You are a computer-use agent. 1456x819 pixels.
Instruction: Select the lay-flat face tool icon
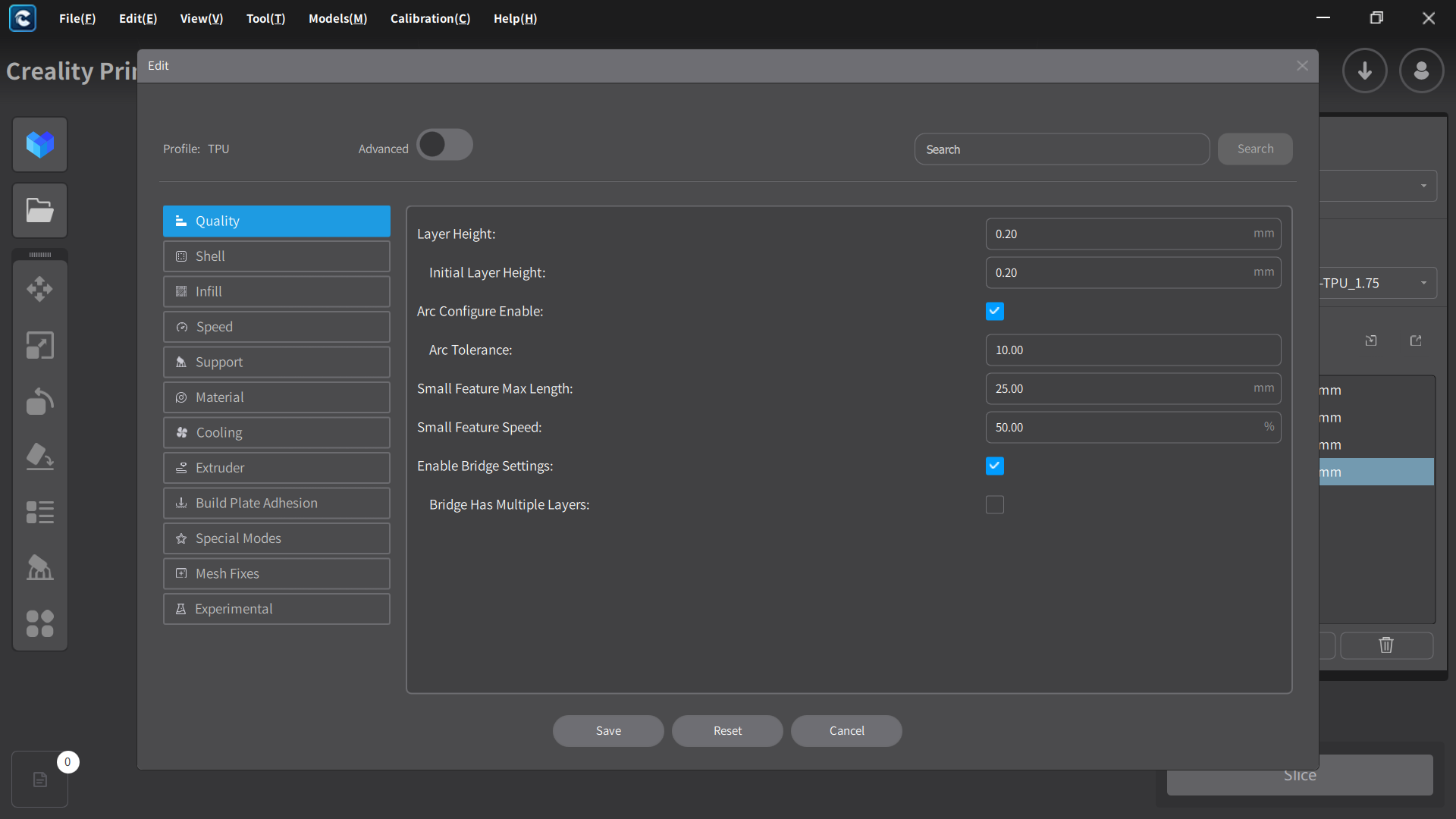pyautogui.click(x=40, y=457)
